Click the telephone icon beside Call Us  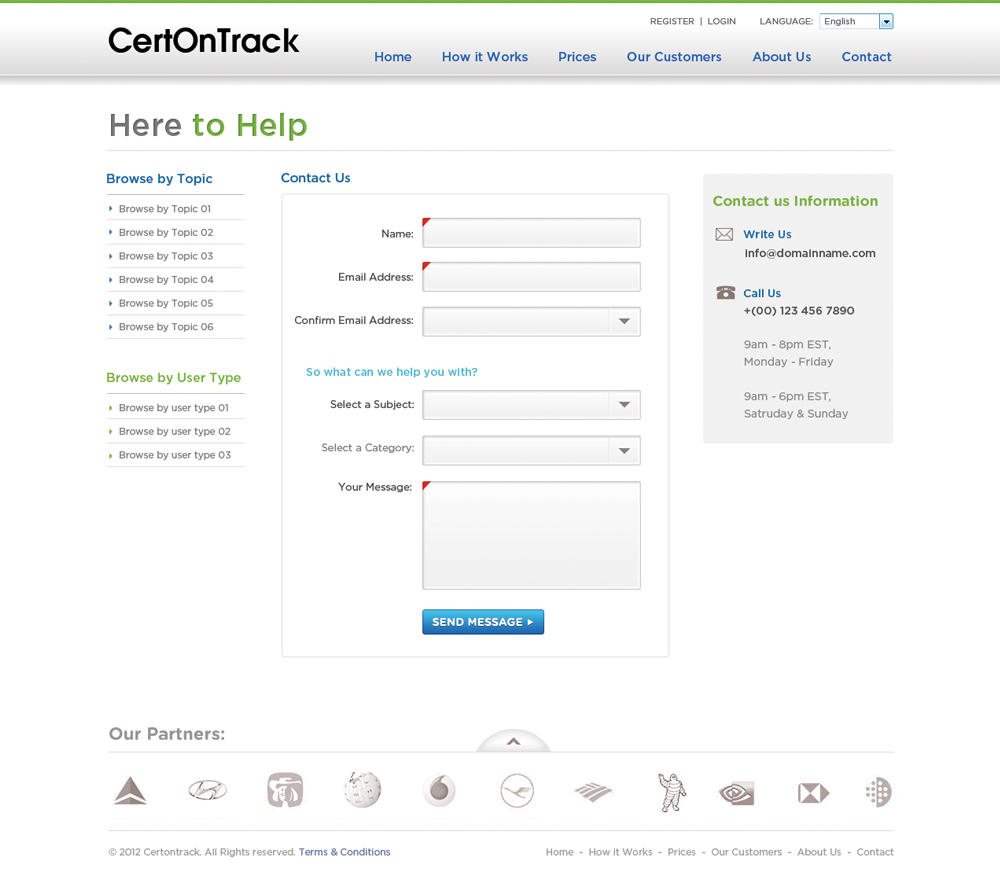pos(725,293)
